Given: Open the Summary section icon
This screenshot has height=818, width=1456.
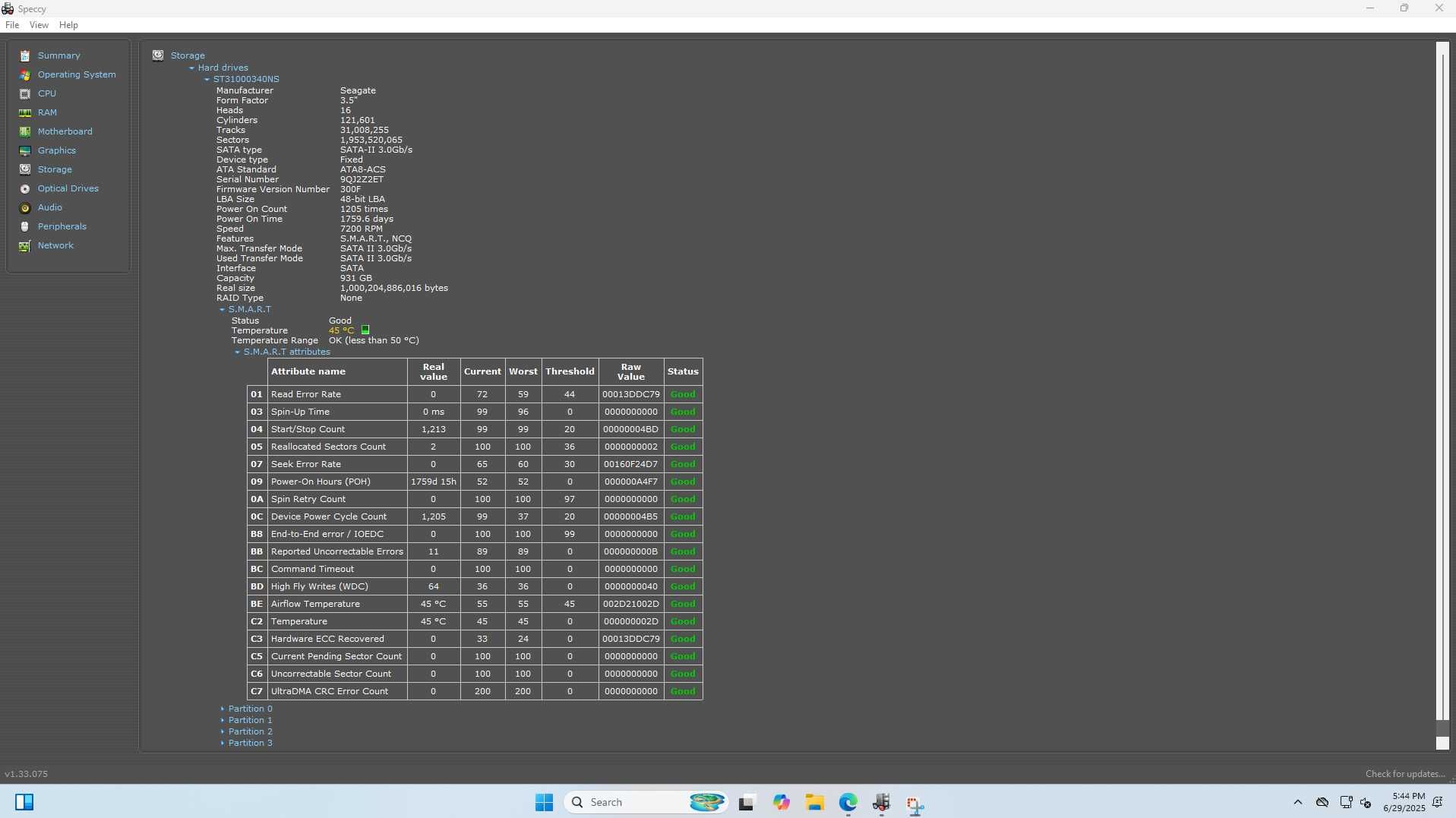Looking at the screenshot, I should tap(25, 56).
